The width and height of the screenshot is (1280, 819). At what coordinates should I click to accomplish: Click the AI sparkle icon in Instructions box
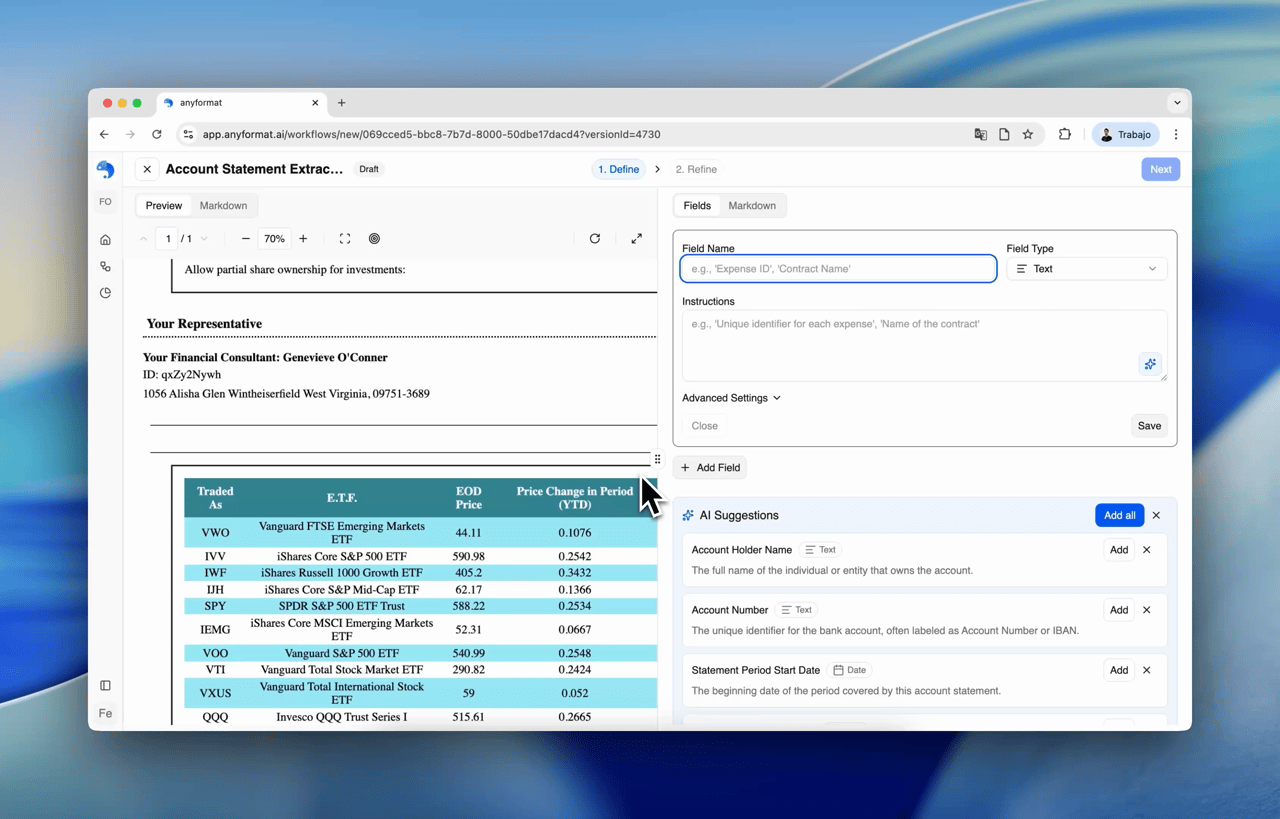point(1150,365)
